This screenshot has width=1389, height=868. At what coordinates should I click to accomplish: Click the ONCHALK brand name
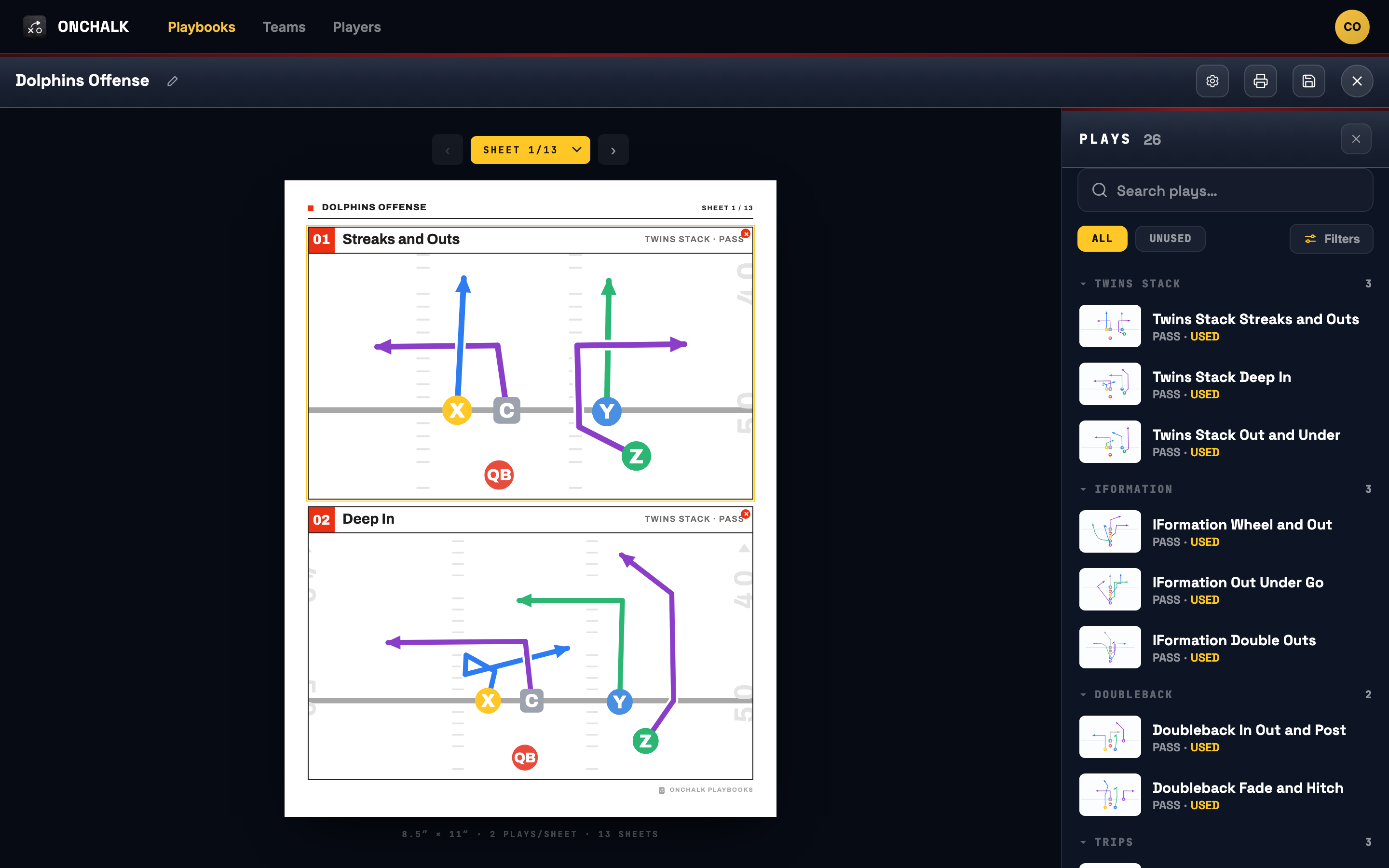(94, 27)
